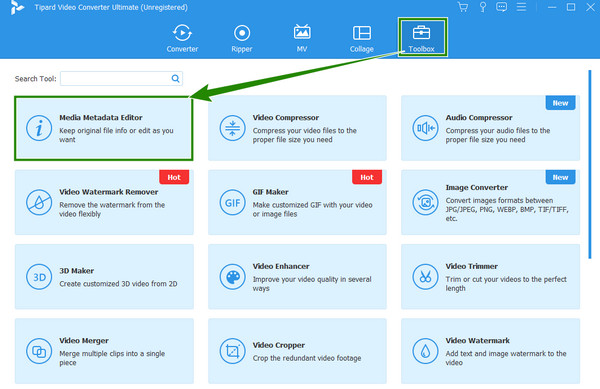Screen dimensions: 600x389
Task: Click the register key icon
Action: (x=483, y=7)
